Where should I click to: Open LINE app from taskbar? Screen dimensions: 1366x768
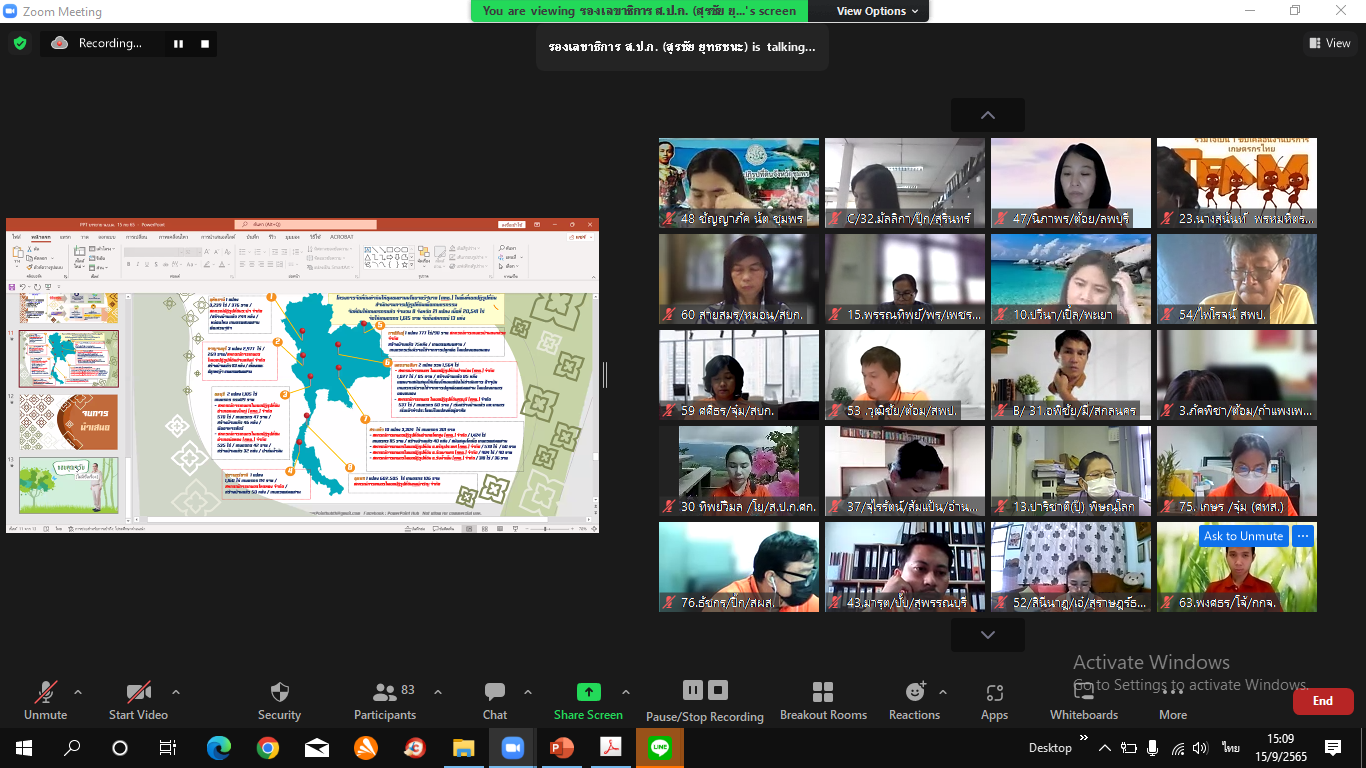[660, 747]
